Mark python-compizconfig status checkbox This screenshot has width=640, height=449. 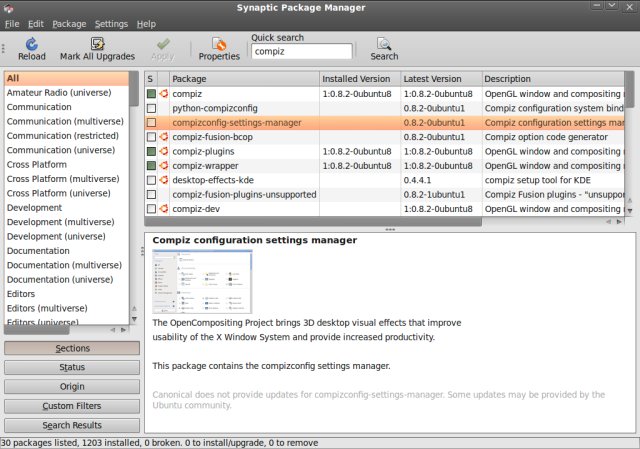151,108
